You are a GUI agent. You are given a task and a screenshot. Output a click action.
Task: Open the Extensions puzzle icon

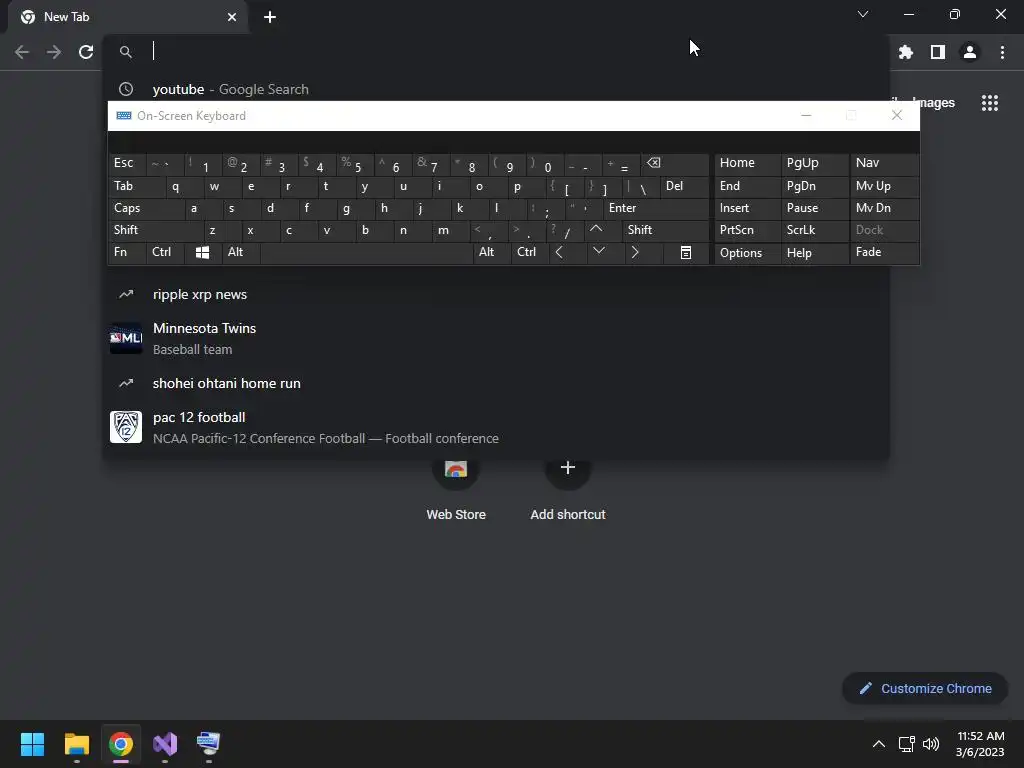pos(905,52)
